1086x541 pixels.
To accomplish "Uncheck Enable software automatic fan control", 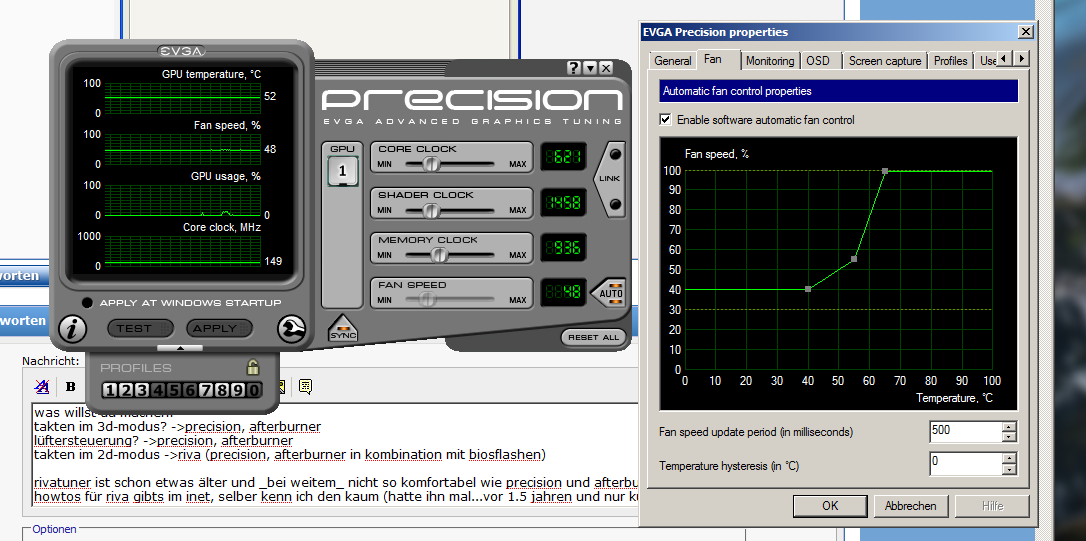I will [666, 120].
